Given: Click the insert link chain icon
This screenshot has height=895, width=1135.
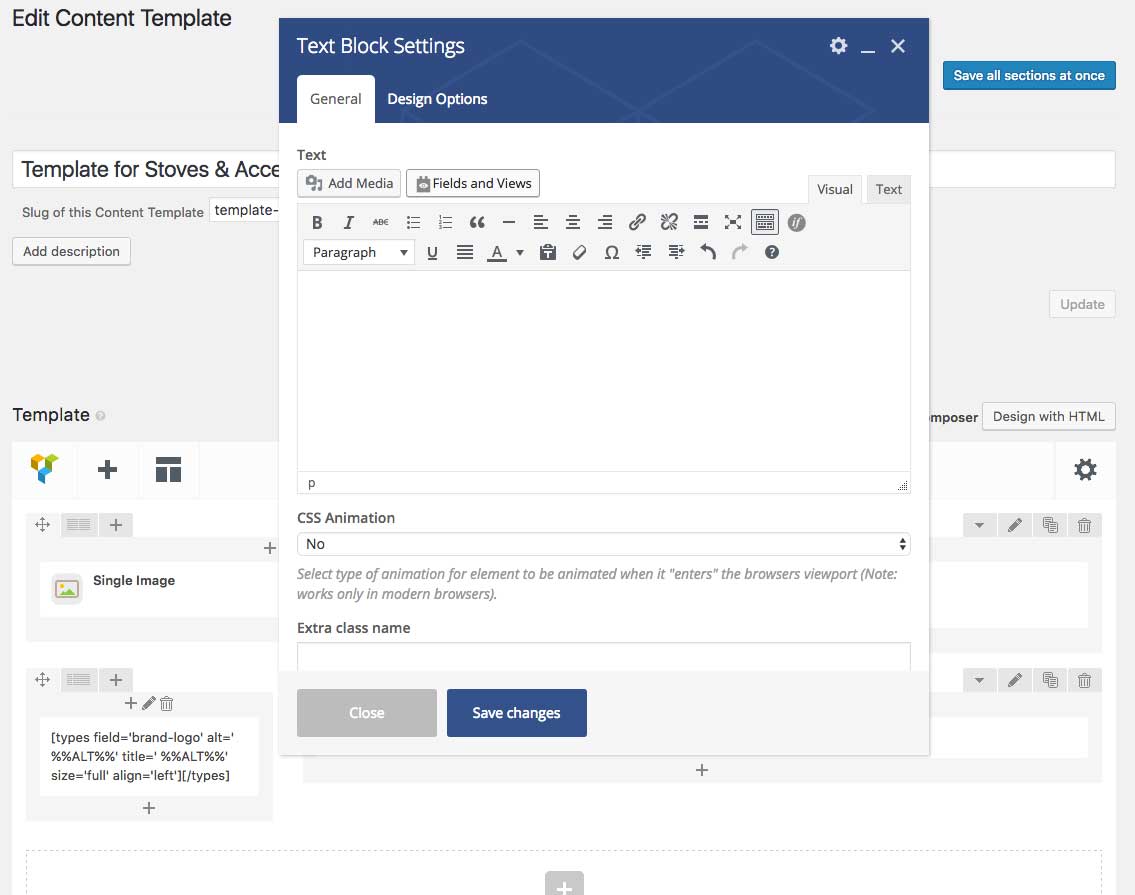Looking at the screenshot, I should 637,223.
